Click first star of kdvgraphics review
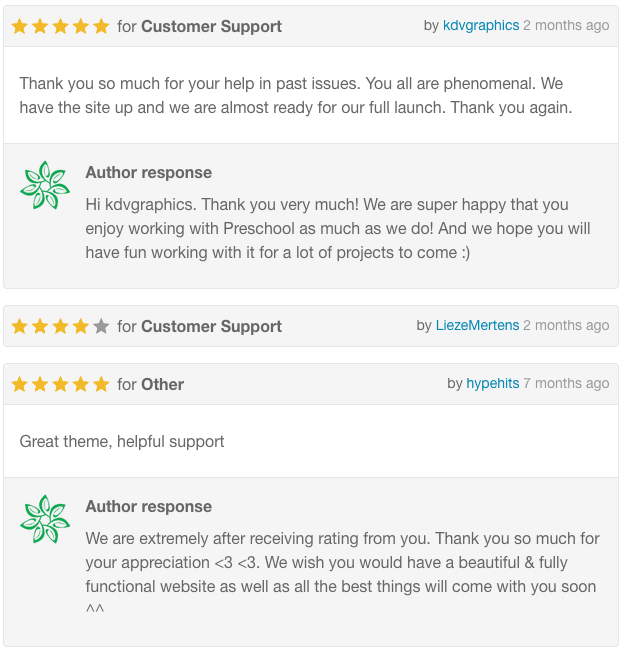The width and height of the screenshot is (623, 650). click(x=19, y=27)
